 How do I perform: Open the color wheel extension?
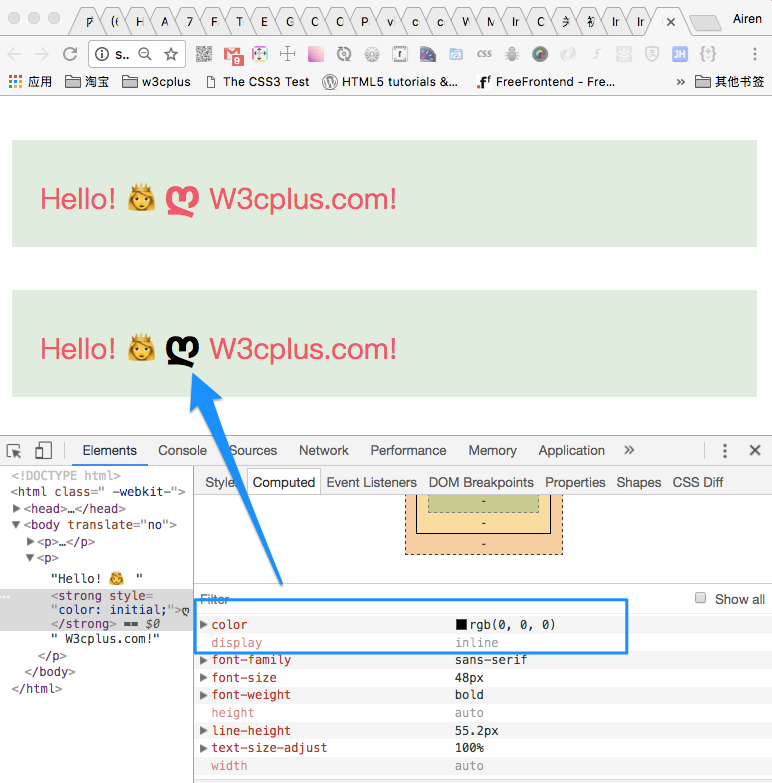(540, 54)
